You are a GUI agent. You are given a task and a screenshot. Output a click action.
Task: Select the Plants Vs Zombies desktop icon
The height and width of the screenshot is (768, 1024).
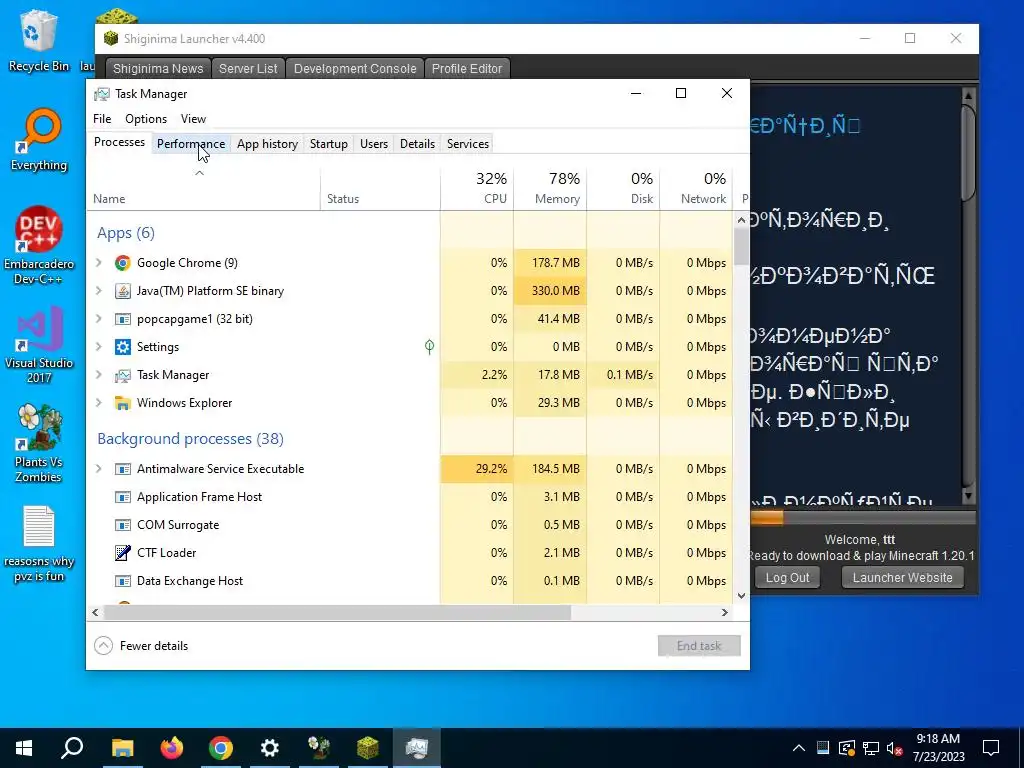coord(39,443)
